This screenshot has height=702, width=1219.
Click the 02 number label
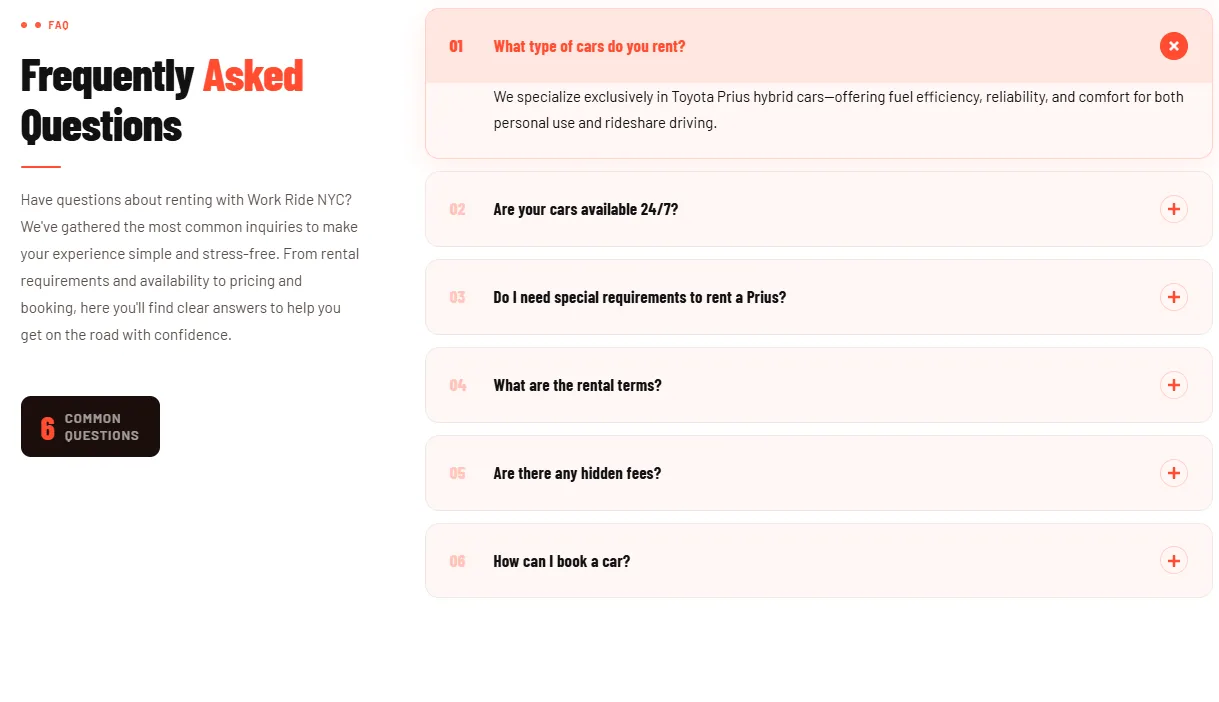(x=457, y=209)
